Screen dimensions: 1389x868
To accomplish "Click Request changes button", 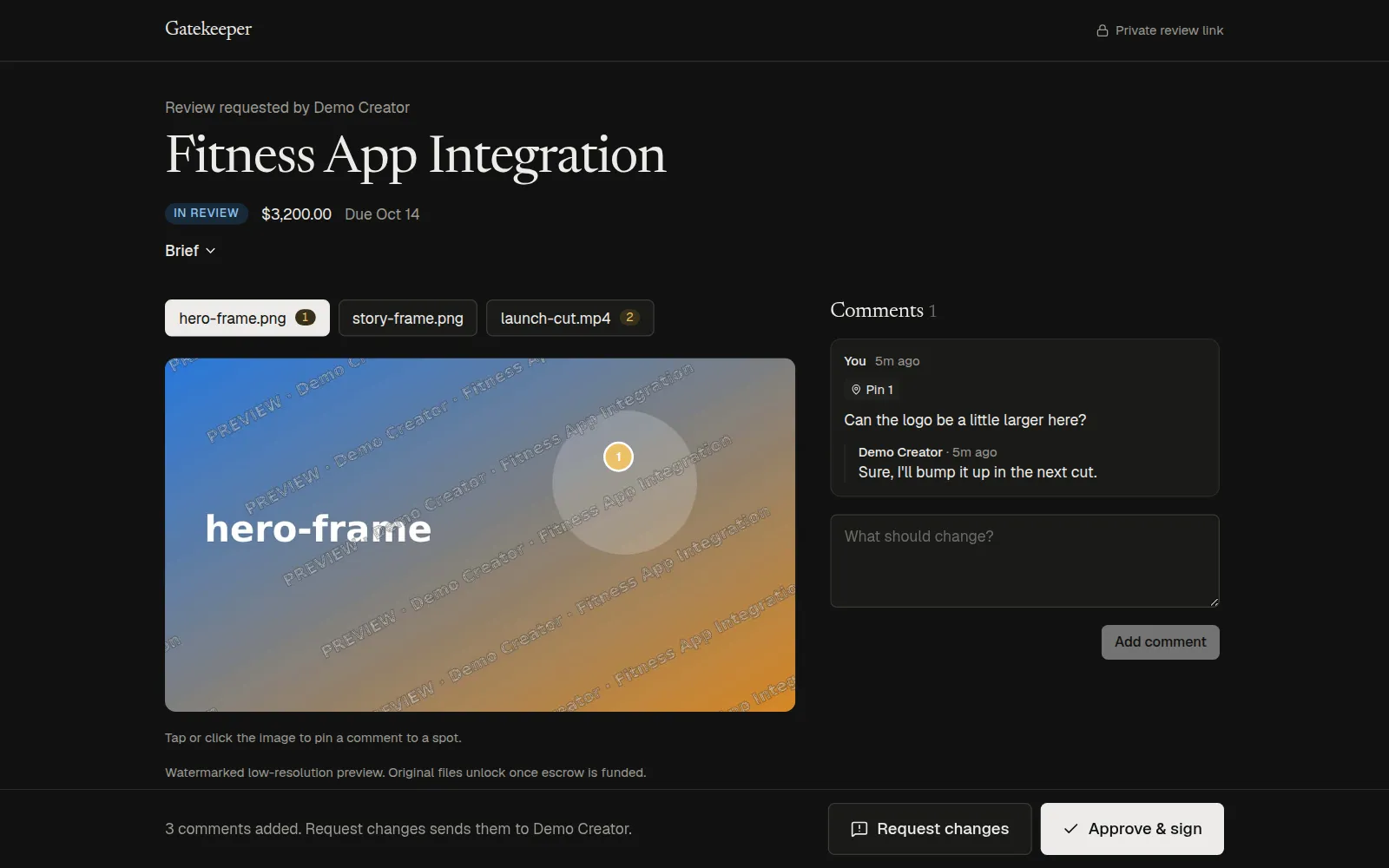I will pyautogui.click(x=930, y=829).
